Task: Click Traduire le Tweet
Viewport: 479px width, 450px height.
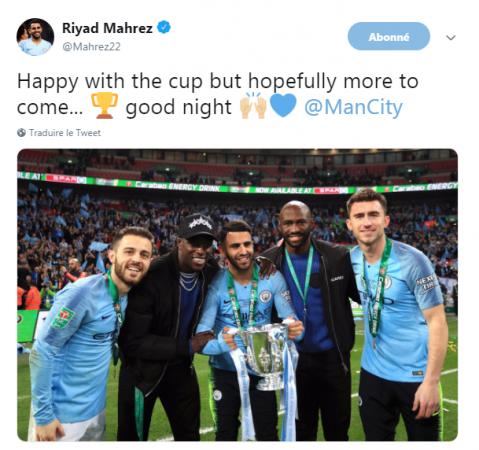Action: pyautogui.click(x=65, y=133)
